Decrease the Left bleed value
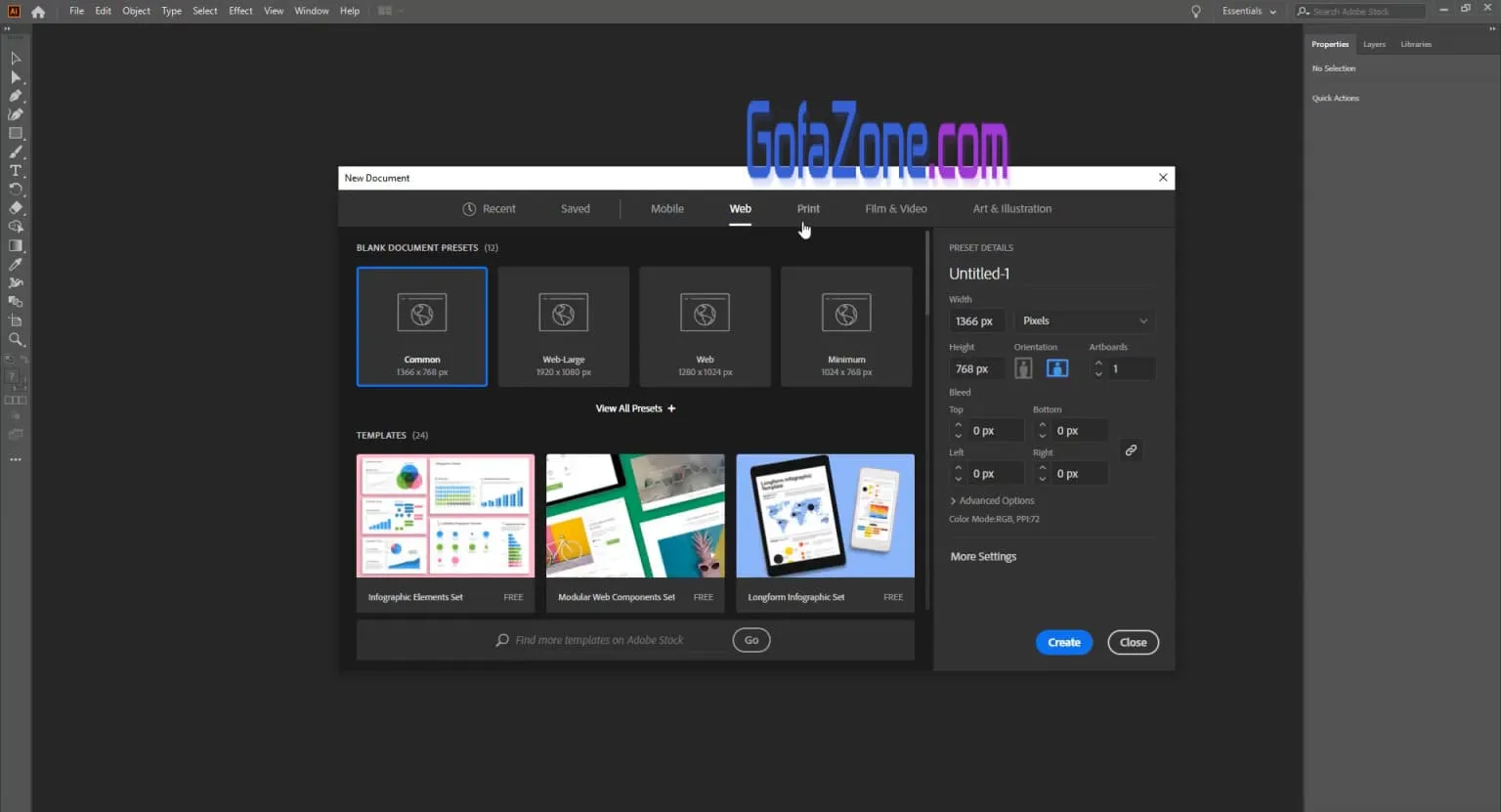This screenshot has height=812, width=1501. 958,479
